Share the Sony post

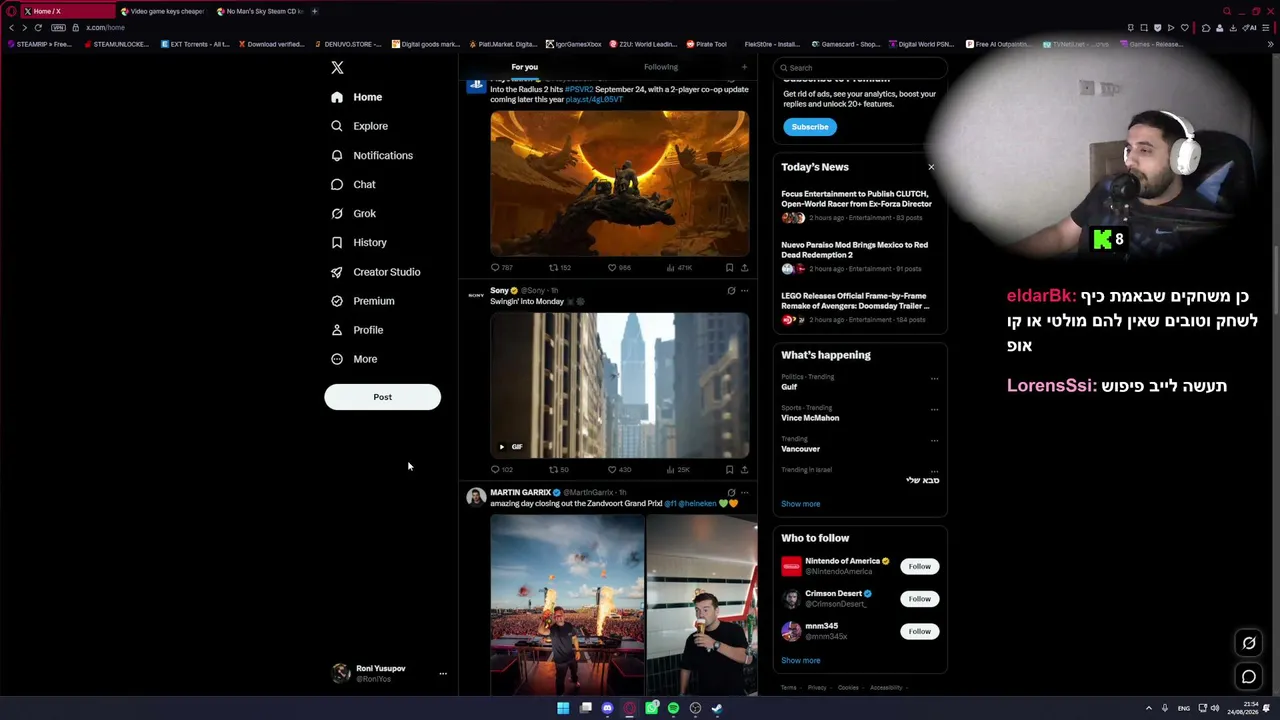click(744, 470)
